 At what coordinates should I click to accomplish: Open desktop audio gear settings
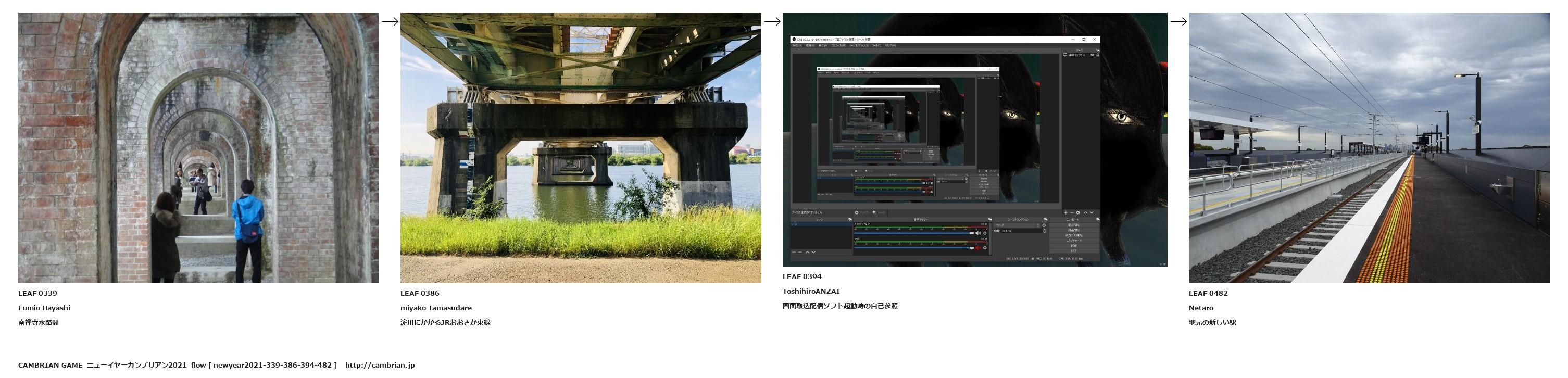click(x=984, y=233)
